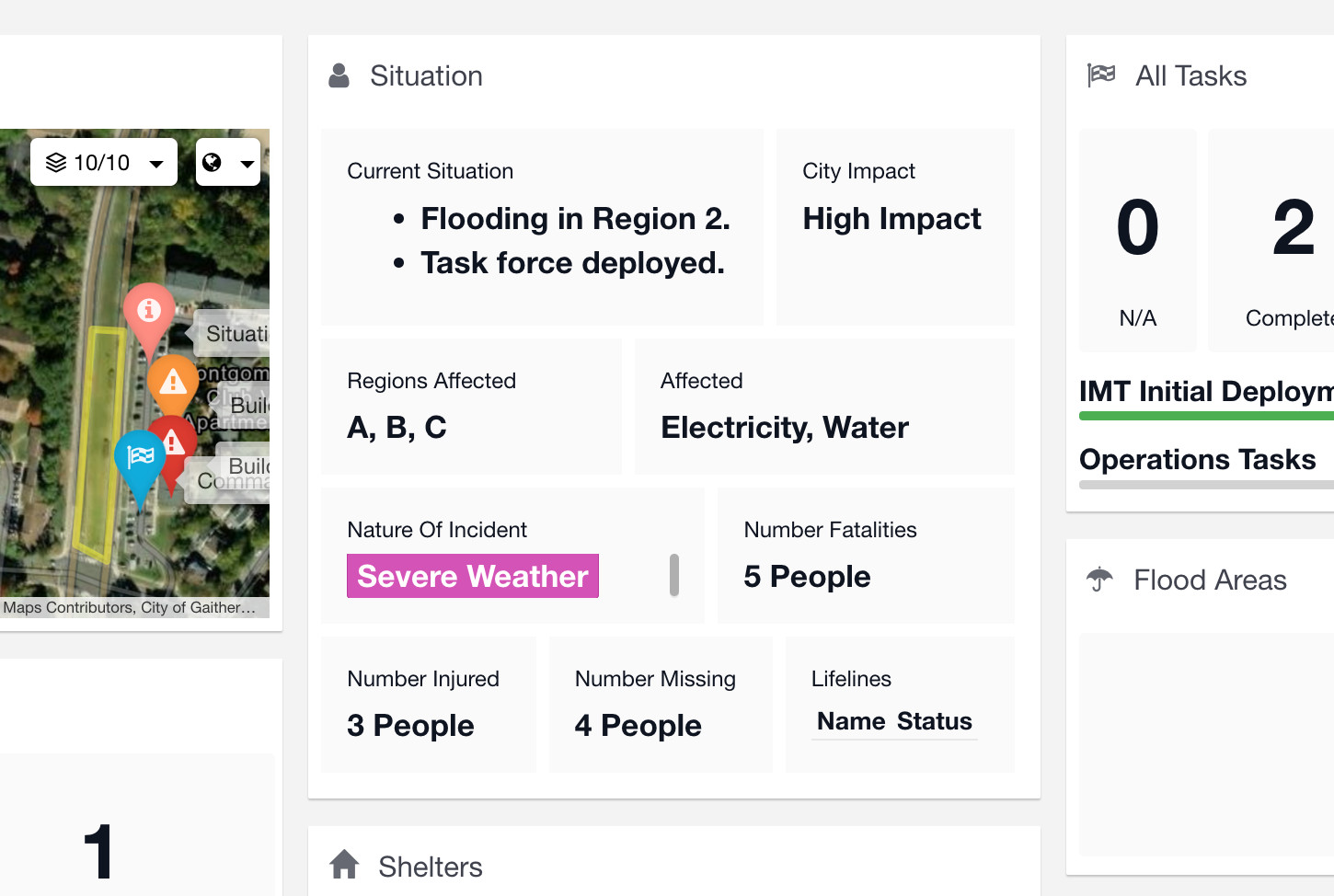The width and height of the screenshot is (1334, 896).
Task: Click the Situation person icon
Action: coord(339,75)
